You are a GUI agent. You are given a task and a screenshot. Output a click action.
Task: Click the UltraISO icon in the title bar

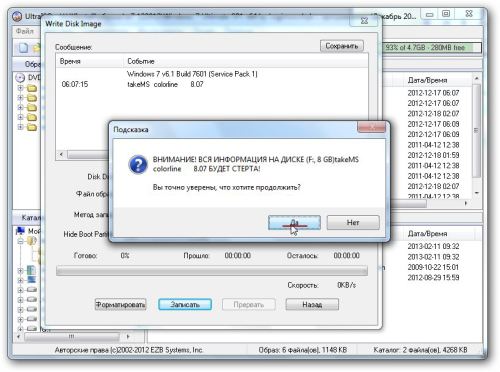point(17,16)
